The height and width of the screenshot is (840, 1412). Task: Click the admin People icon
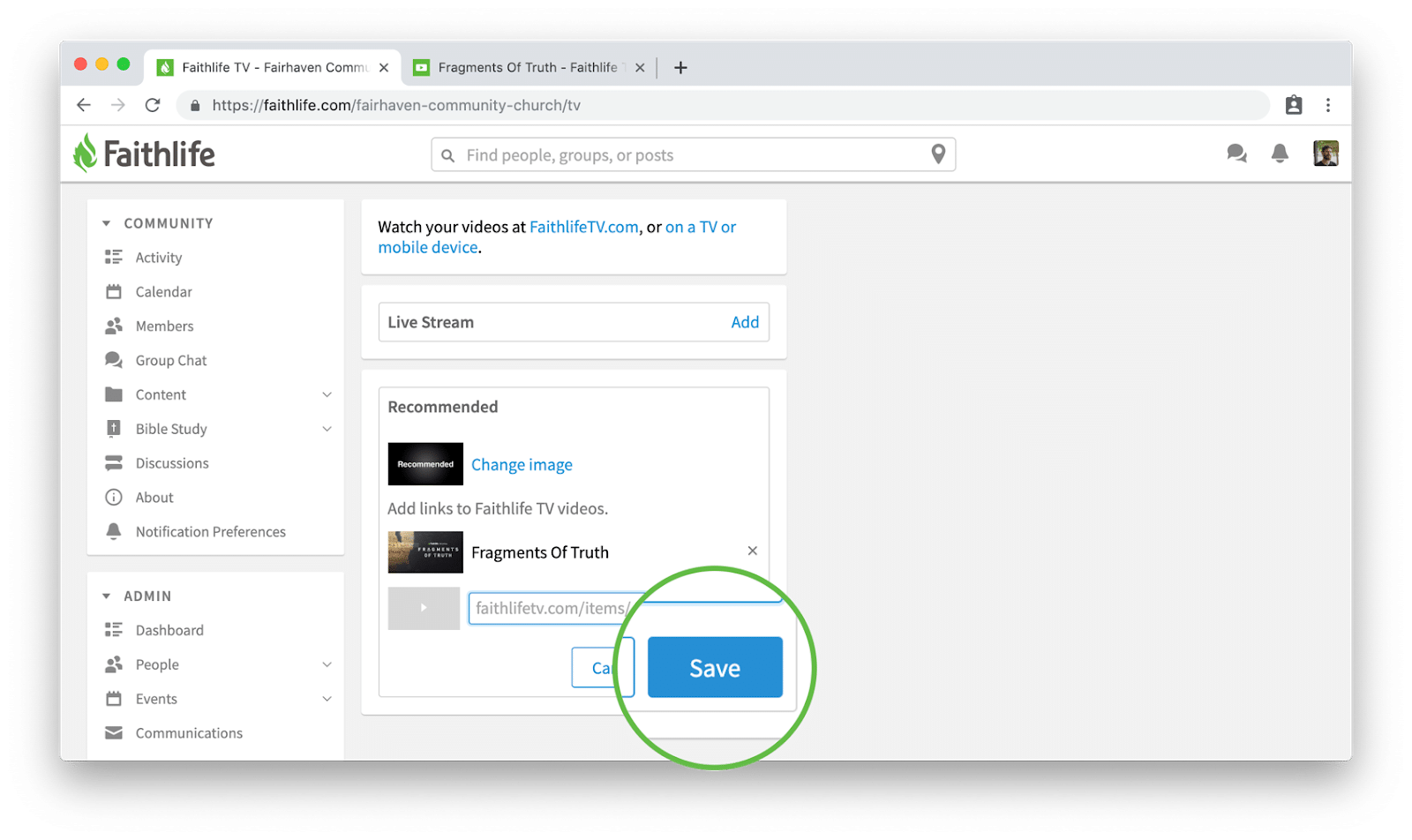click(114, 664)
